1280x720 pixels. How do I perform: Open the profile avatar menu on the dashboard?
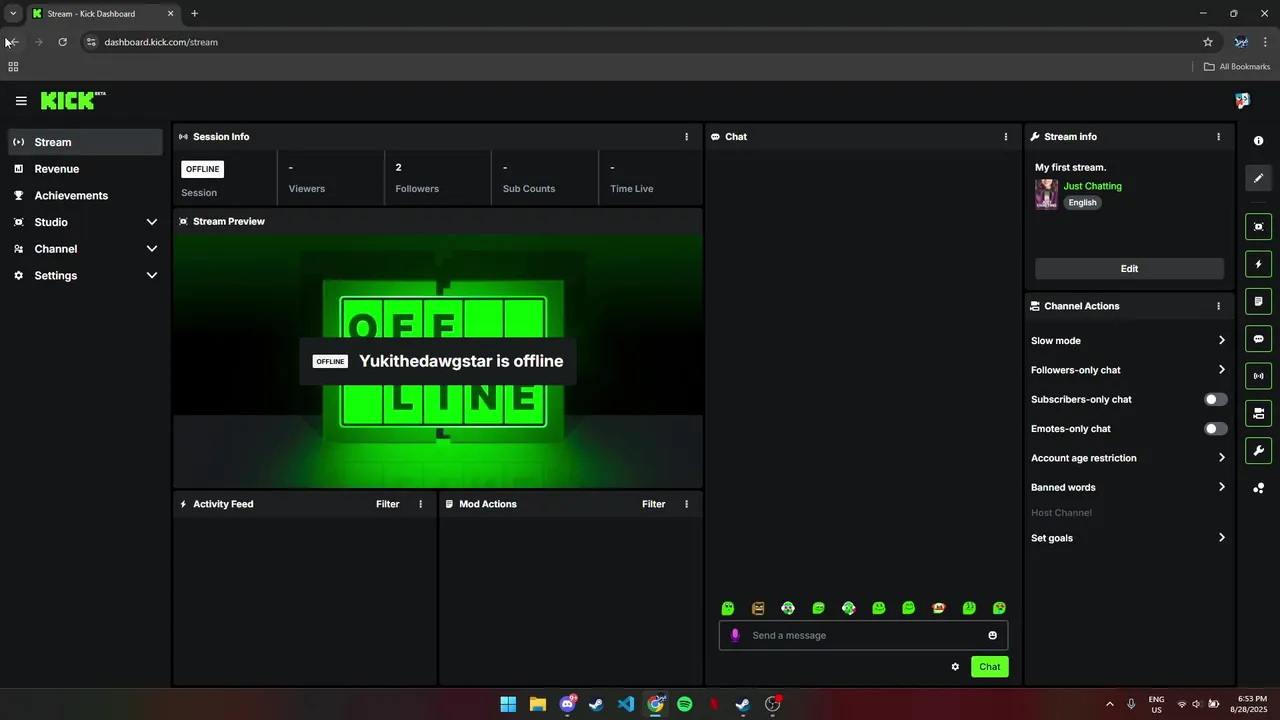1242,100
